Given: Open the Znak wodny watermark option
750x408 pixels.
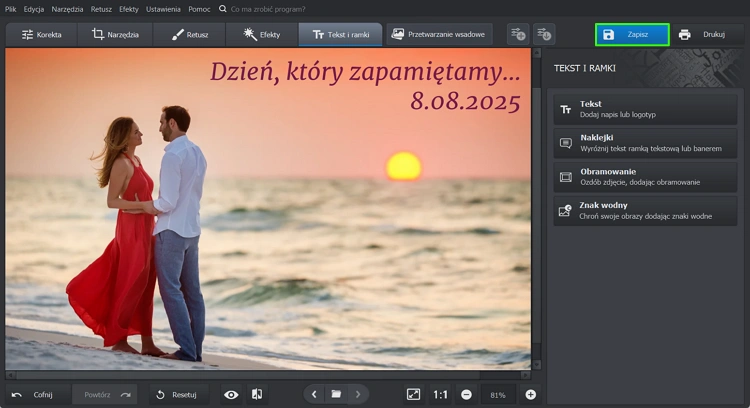Looking at the screenshot, I should 645,210.
